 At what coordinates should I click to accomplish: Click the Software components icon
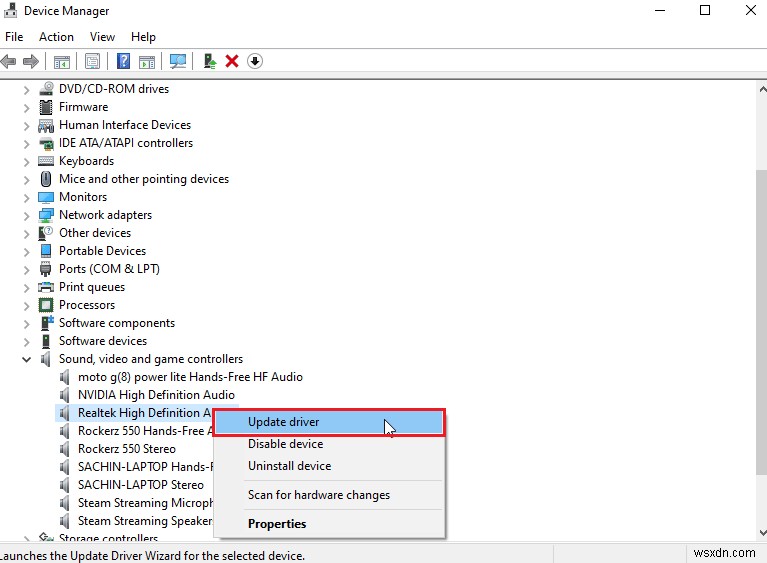(x=46, y=323)
